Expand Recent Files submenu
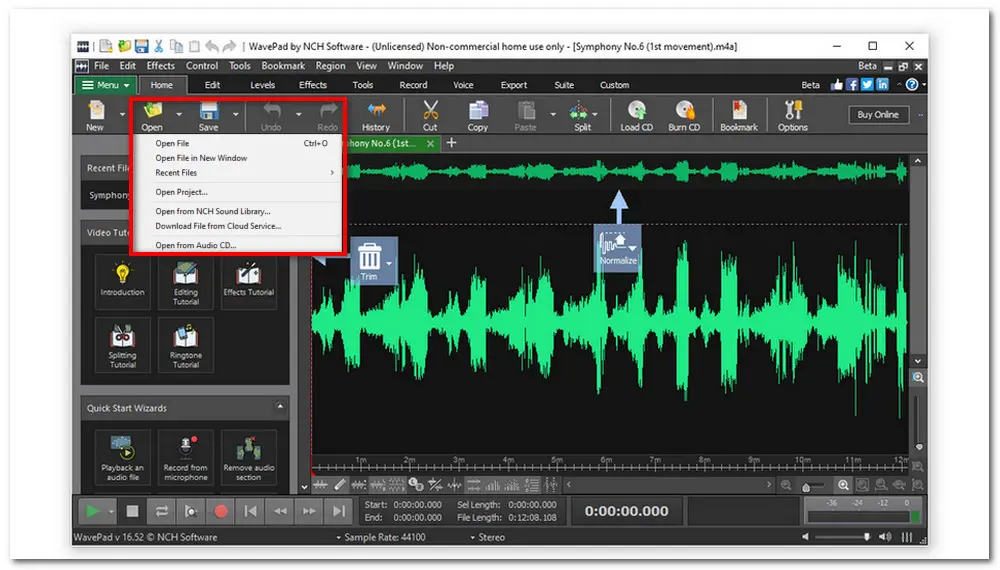 pos(244,173)
